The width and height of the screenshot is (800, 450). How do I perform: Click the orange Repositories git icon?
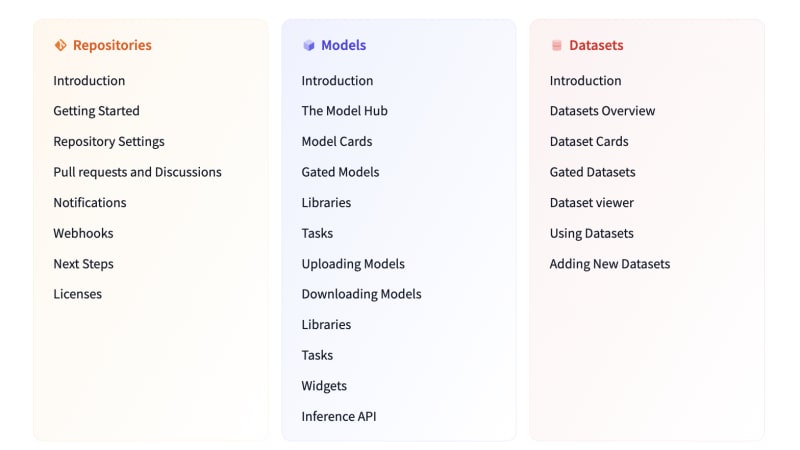(60, 45)
